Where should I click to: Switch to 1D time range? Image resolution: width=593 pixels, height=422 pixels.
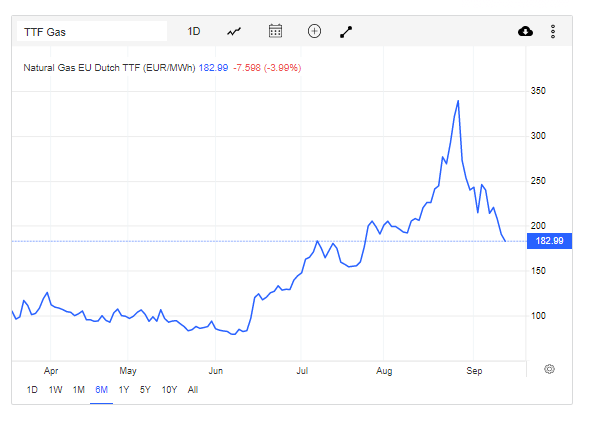(32, 389)
